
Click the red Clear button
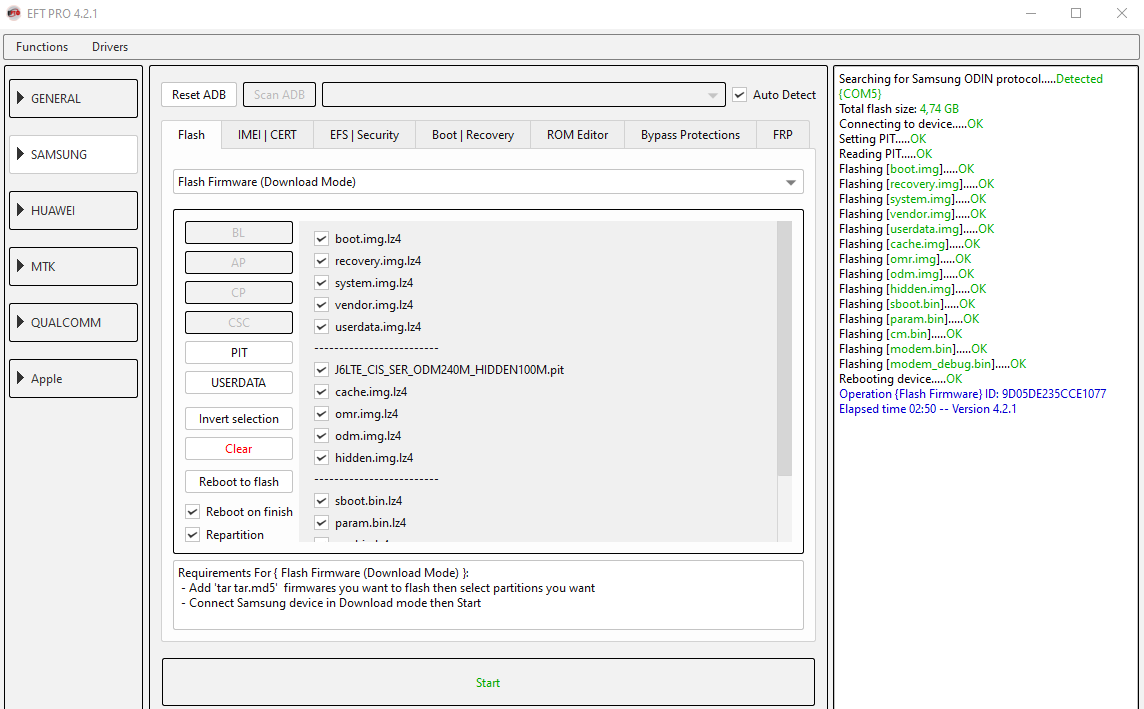tap(239, 449)
